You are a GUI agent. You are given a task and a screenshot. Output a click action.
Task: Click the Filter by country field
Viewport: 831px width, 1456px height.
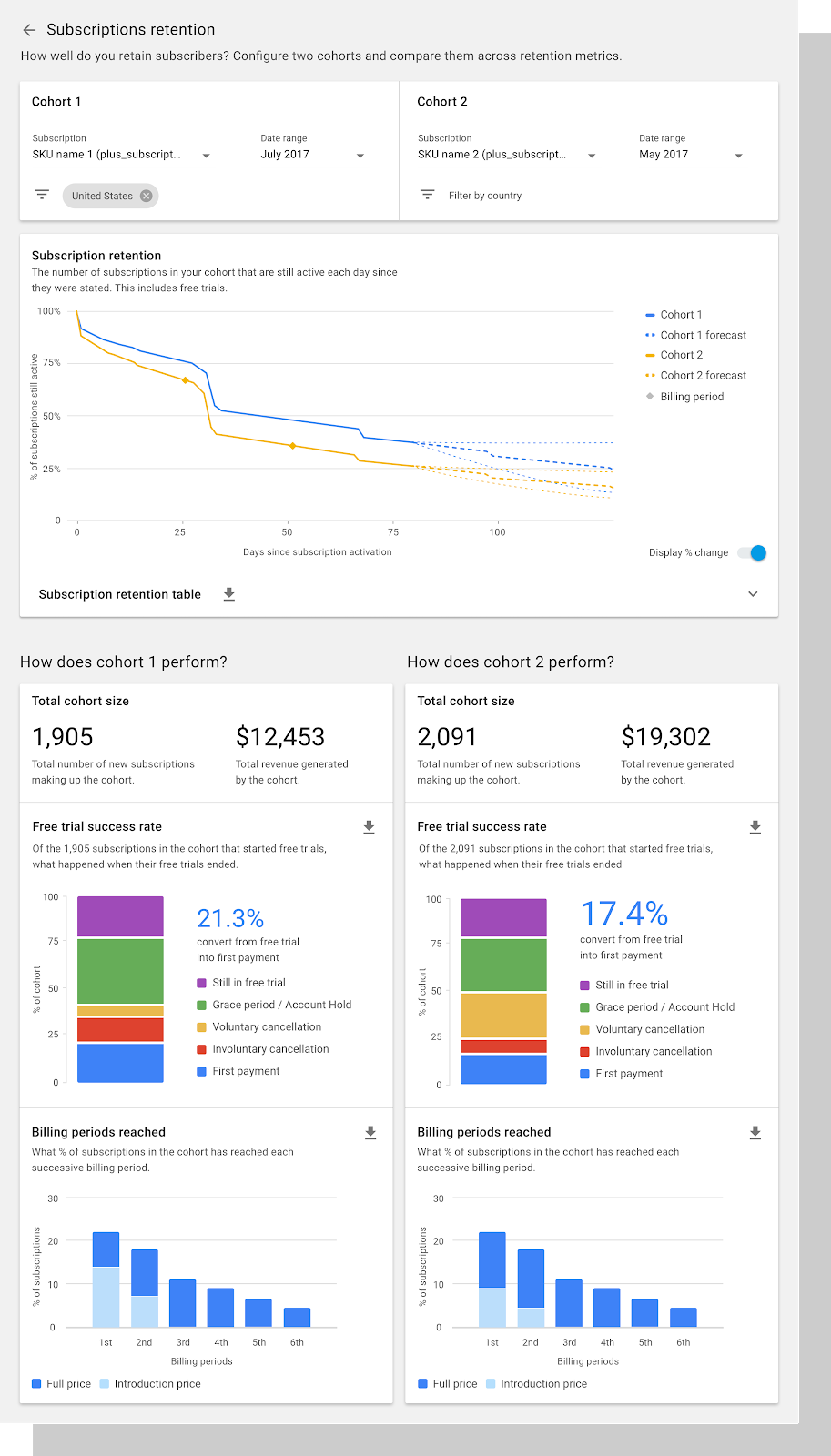(x=485, y=196)
